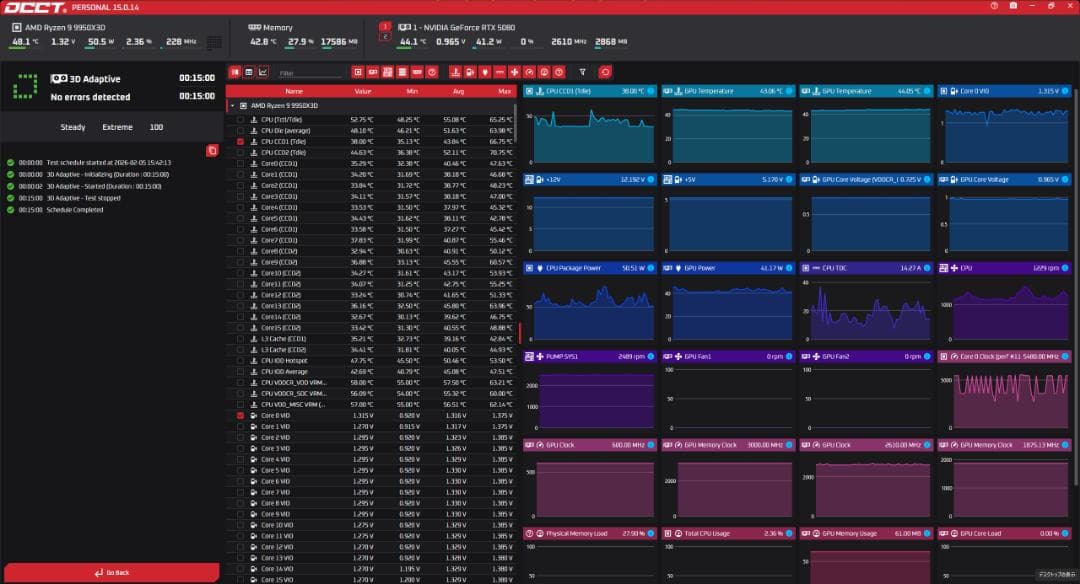Viewport: 1080px width, 584px height.
Task: Select GPU 2 in the GPU selector
Action: pyautogui.click(x=385, y=36)
